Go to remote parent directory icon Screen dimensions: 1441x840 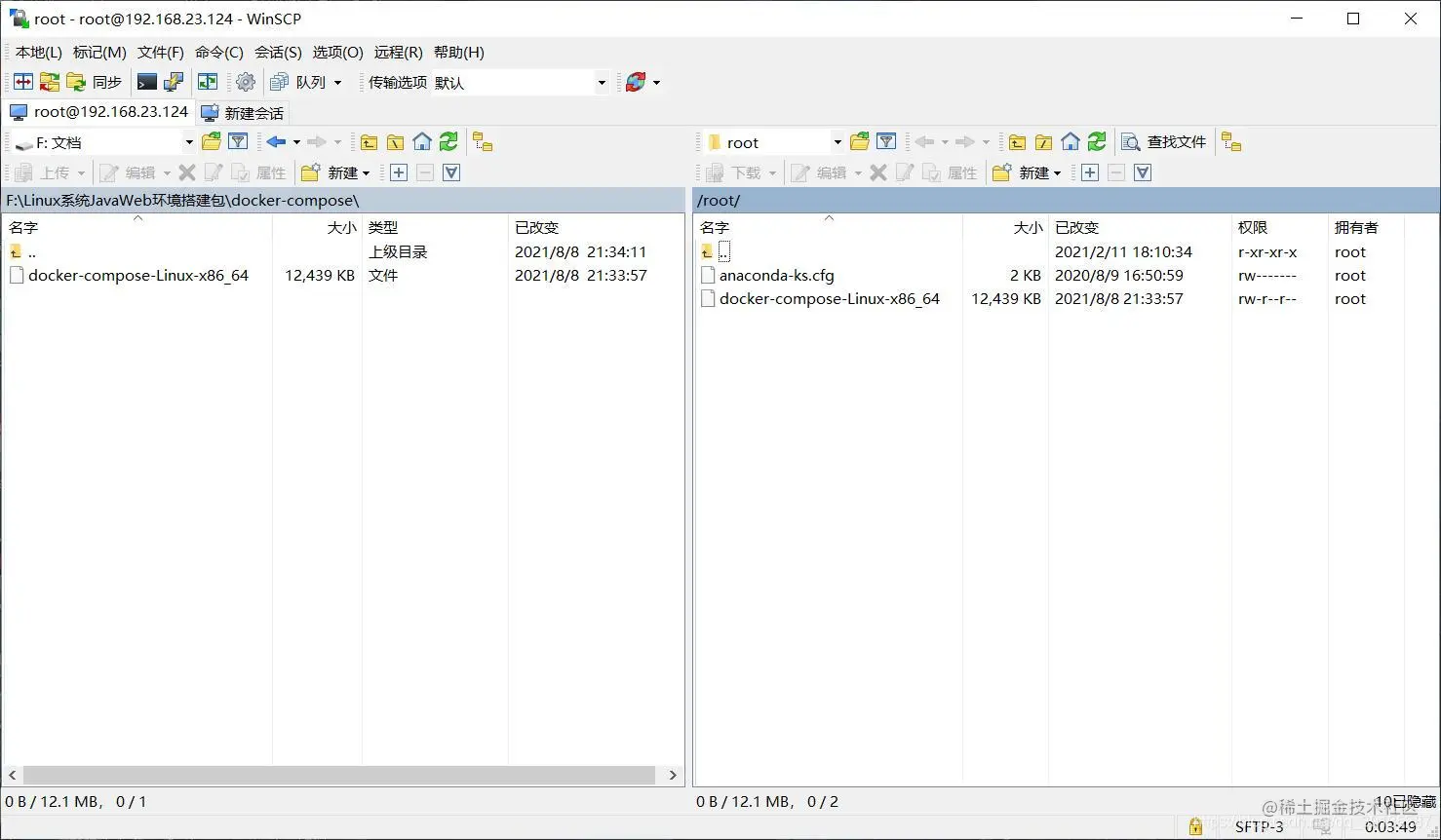(x=1017, y=142)
